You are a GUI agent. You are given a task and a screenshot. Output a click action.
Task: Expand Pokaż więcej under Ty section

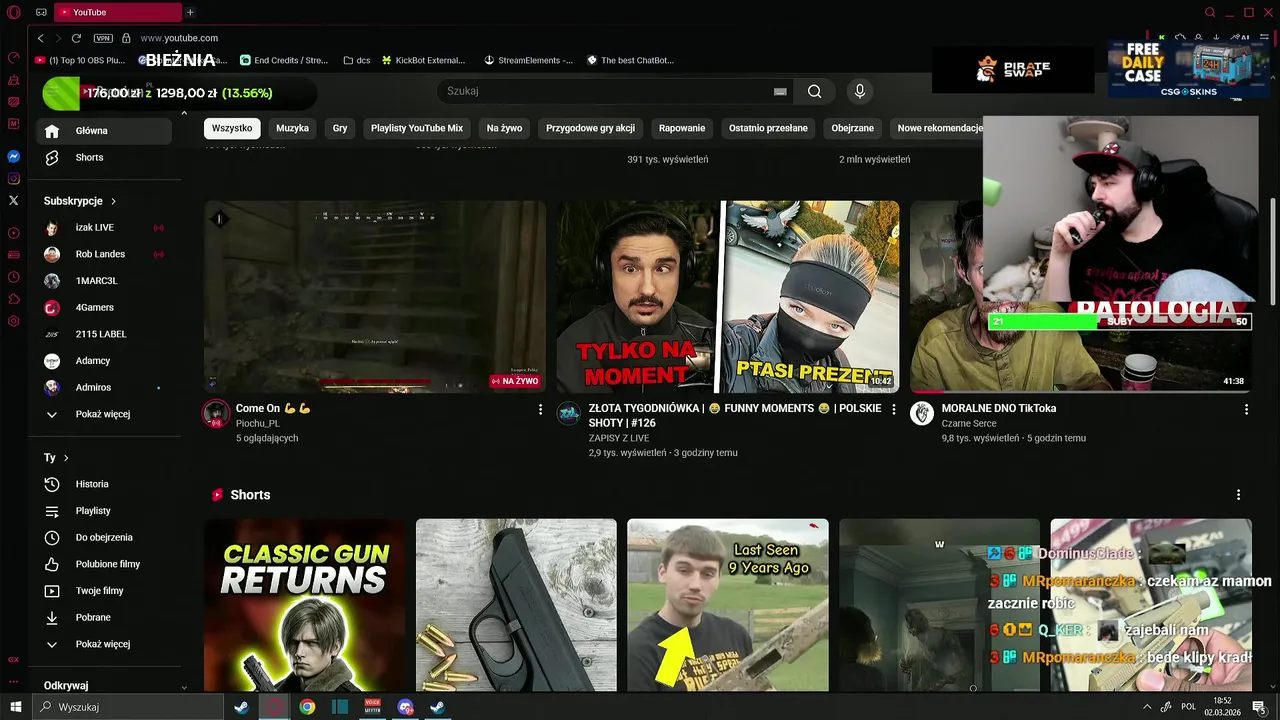pyautogui.click(x=104, y=644)
